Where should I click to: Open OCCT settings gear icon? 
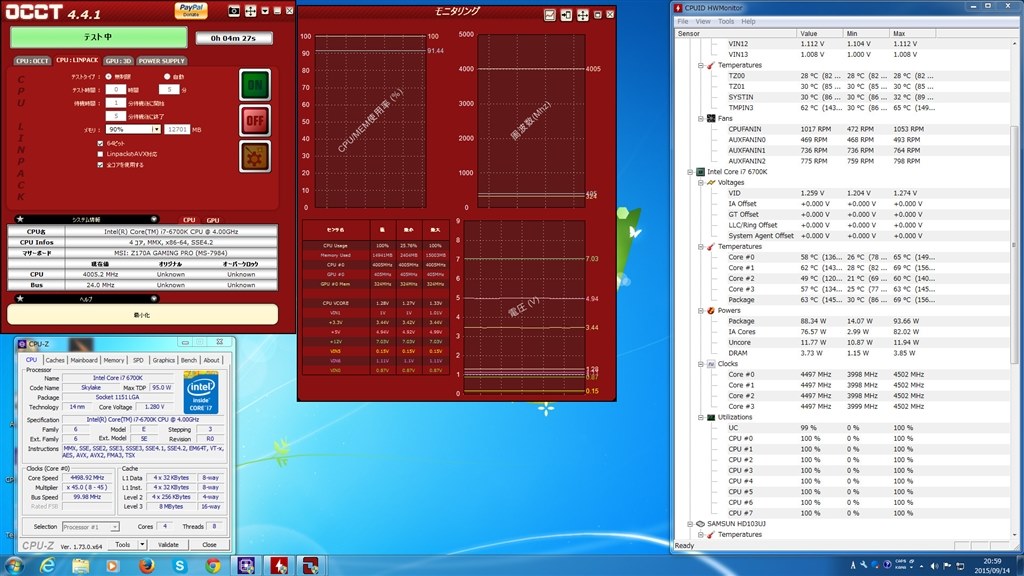255,156
